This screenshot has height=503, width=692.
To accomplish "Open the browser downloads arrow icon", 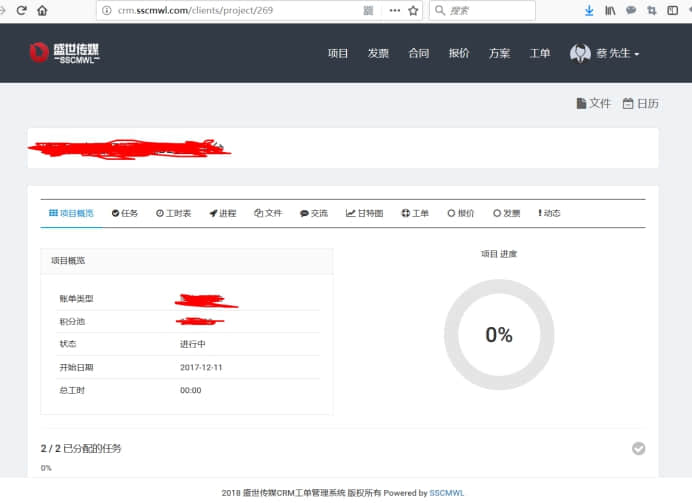I will [588, 10].
